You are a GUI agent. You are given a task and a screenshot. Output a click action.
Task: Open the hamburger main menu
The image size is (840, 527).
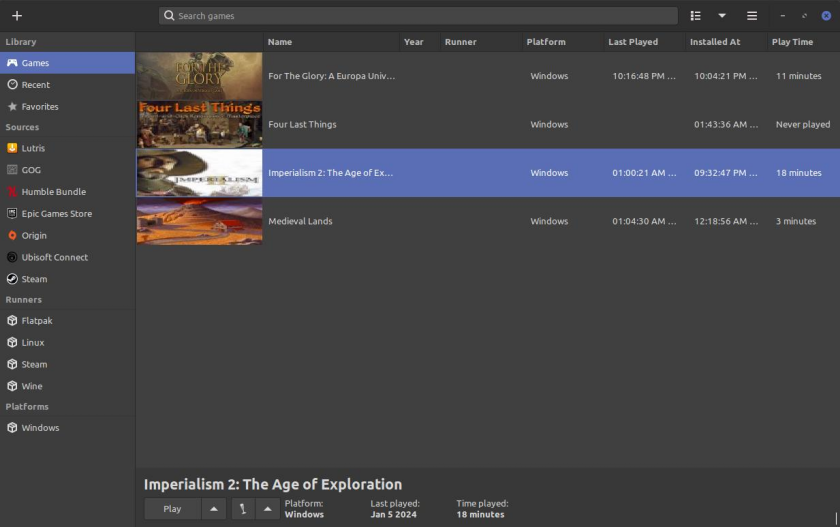tap(752, 16)
